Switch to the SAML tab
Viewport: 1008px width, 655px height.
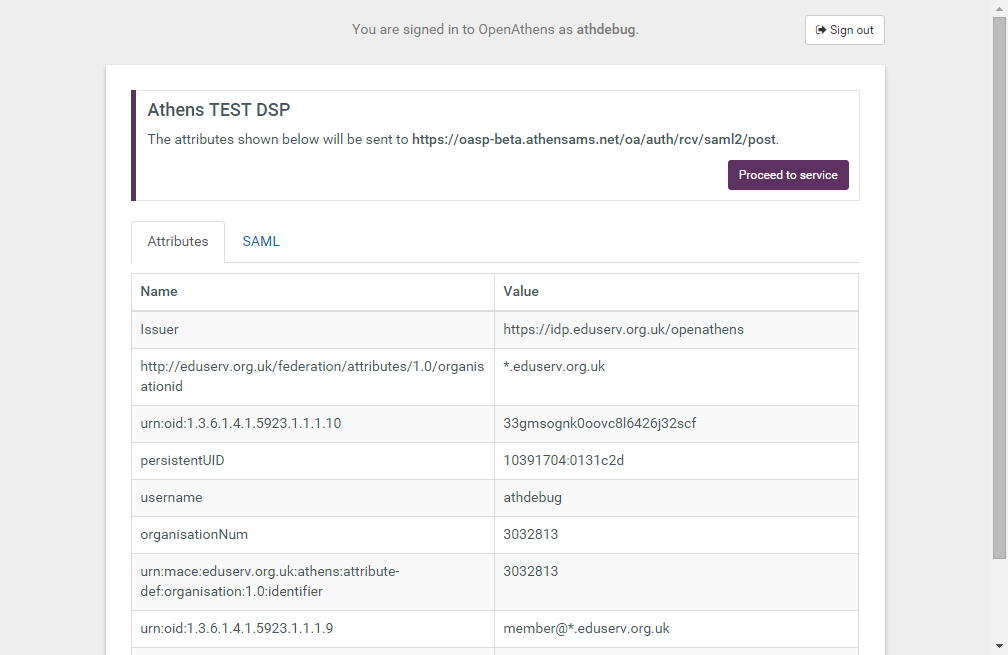261,241
